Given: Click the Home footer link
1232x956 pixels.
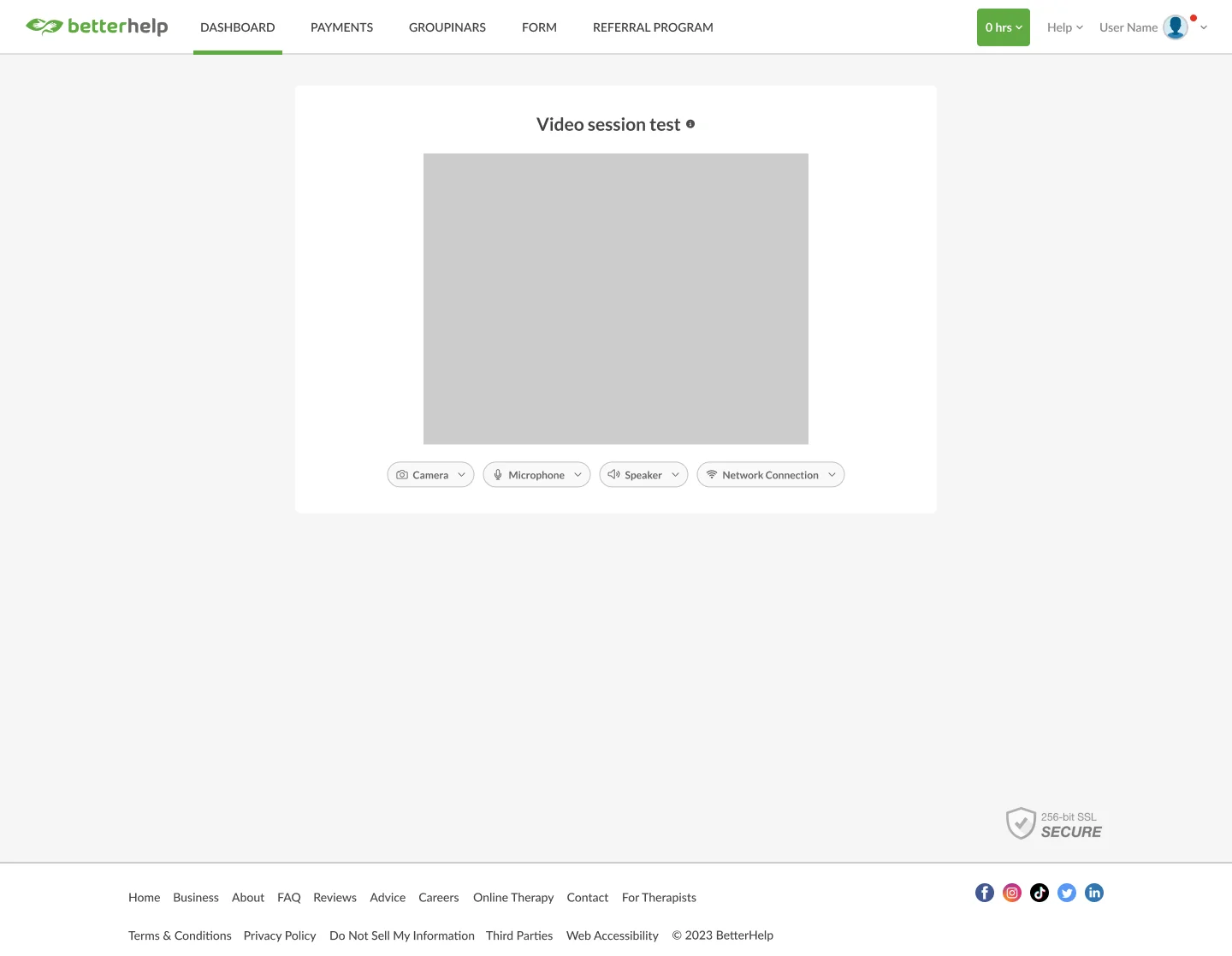Looking at the screenshot, I should (x=145, y=898).
